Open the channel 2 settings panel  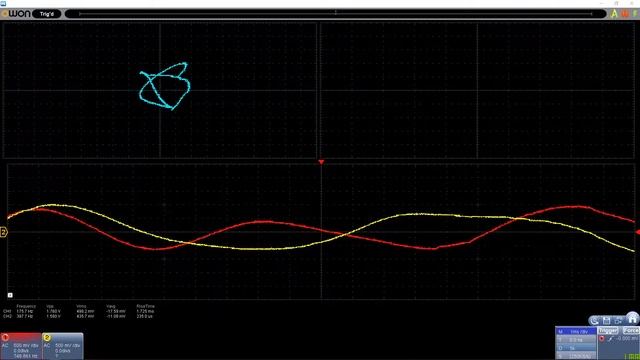pos(63,346)
